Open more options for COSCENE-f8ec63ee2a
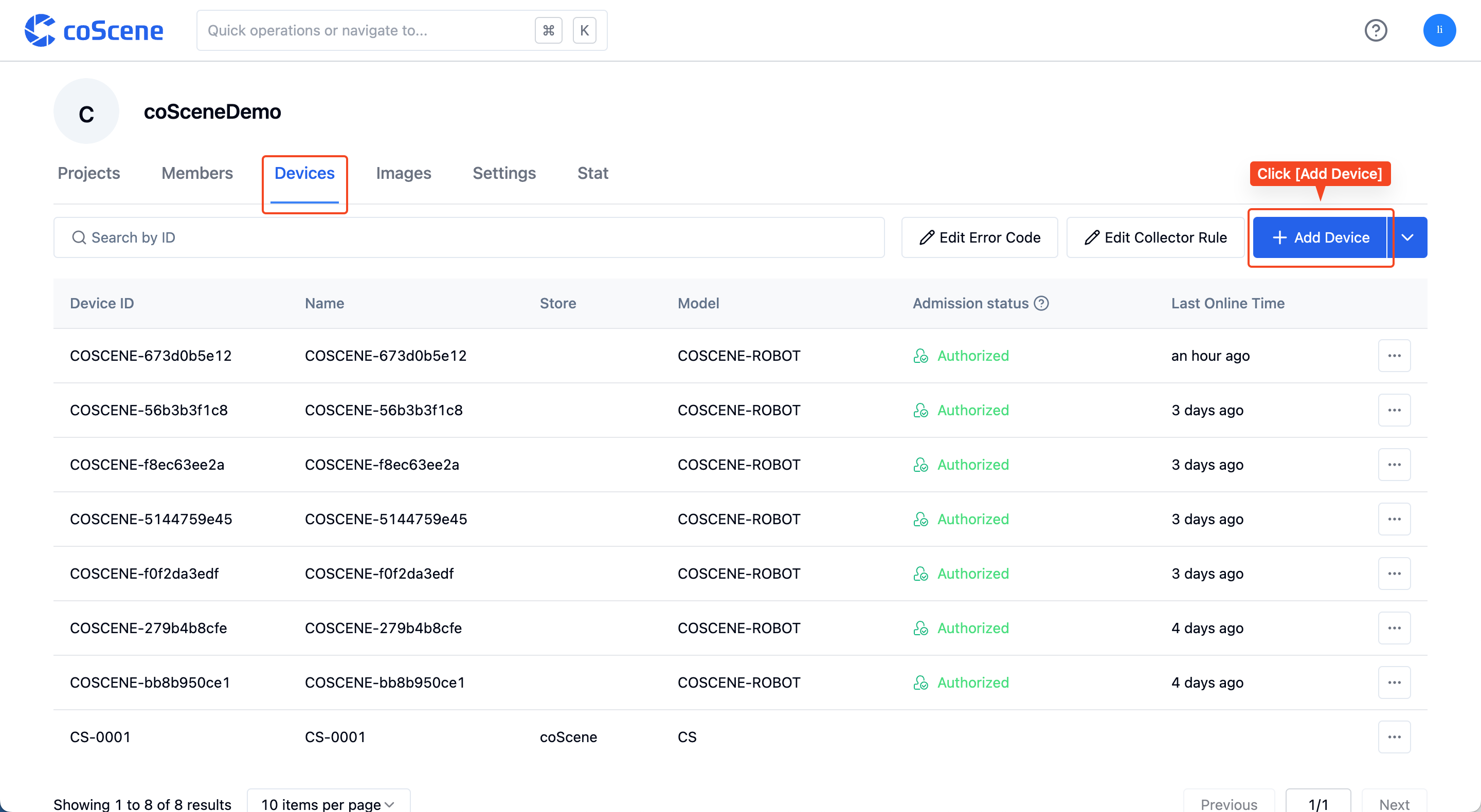The image size is (1481, 812). tap(1394, 464)
